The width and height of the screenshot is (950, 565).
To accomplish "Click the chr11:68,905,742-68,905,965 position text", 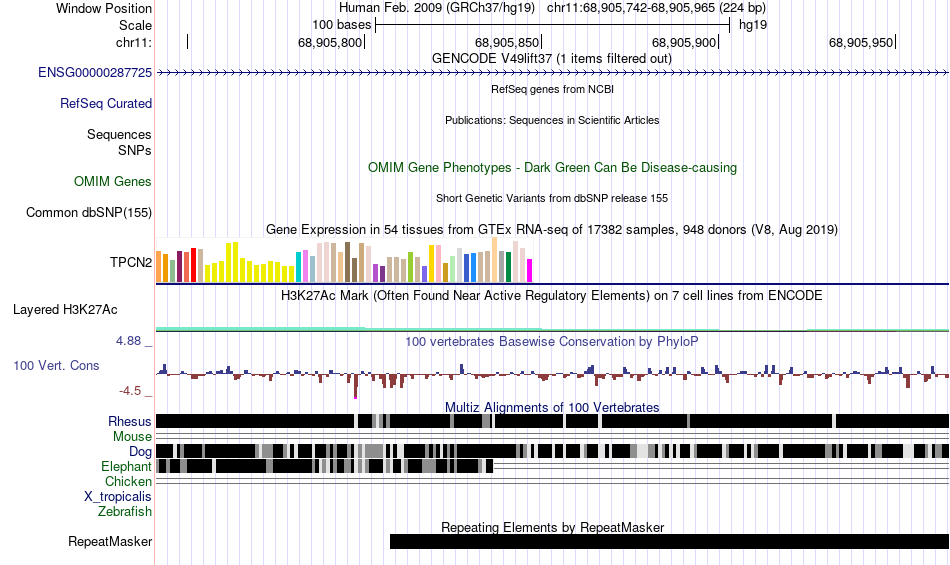I will (x=656, y=8).
